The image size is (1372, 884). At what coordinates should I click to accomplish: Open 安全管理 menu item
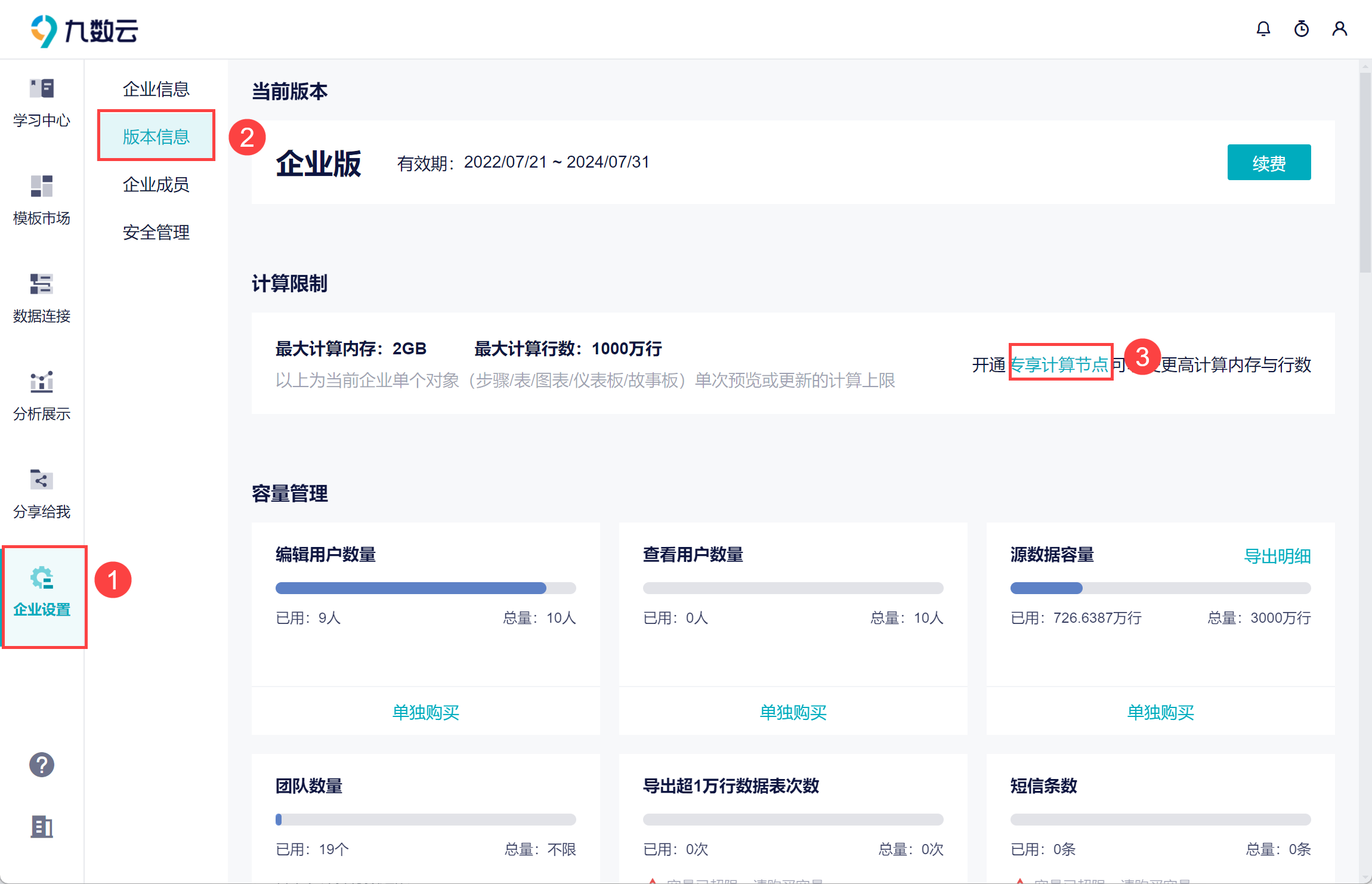click(x=156, y=232)
